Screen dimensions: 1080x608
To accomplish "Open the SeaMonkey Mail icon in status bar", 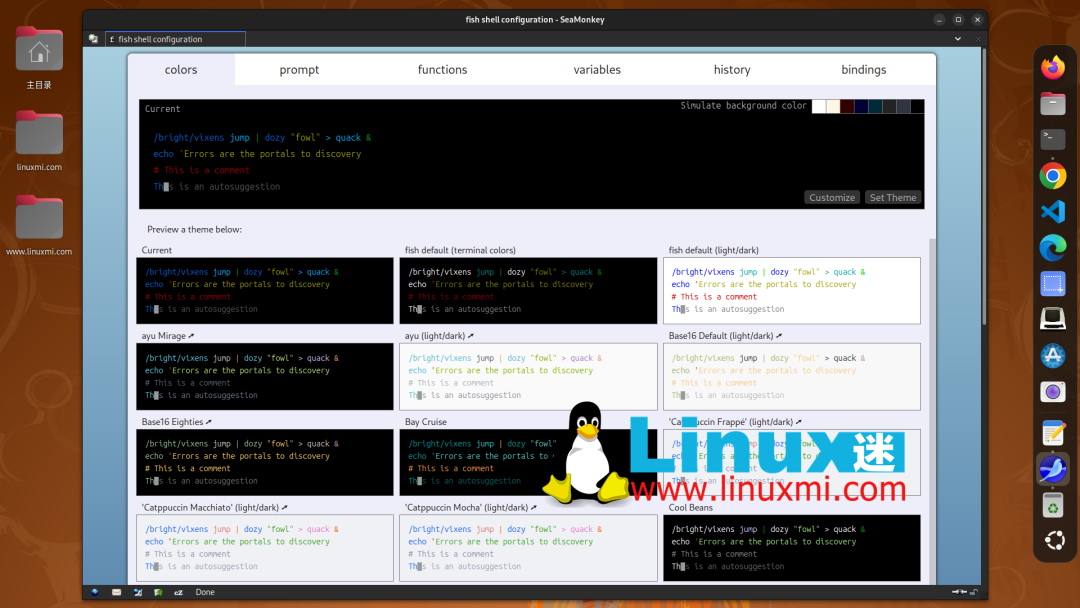I will click(116, 592).
